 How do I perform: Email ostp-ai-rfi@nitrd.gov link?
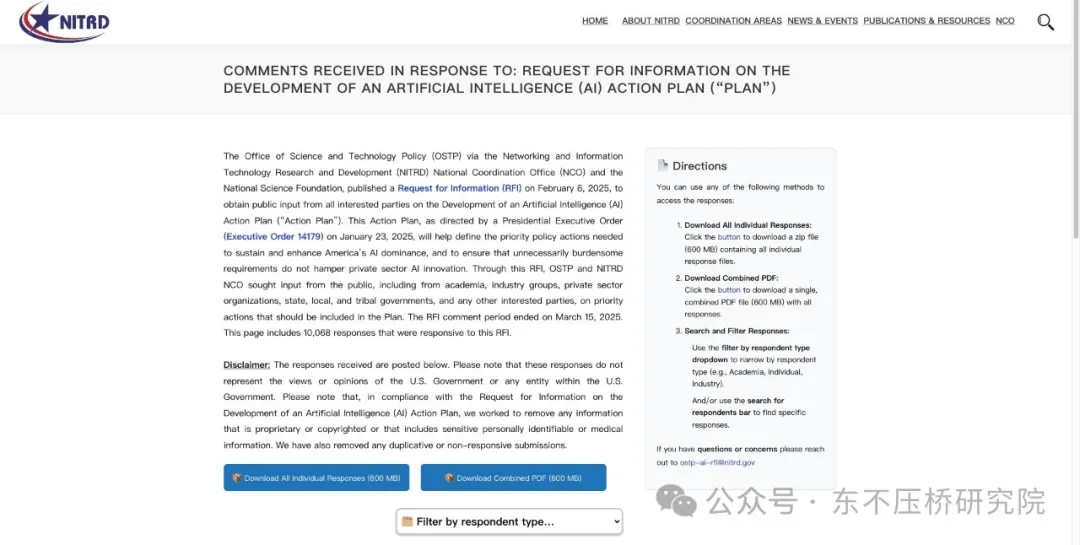point(717,462)
